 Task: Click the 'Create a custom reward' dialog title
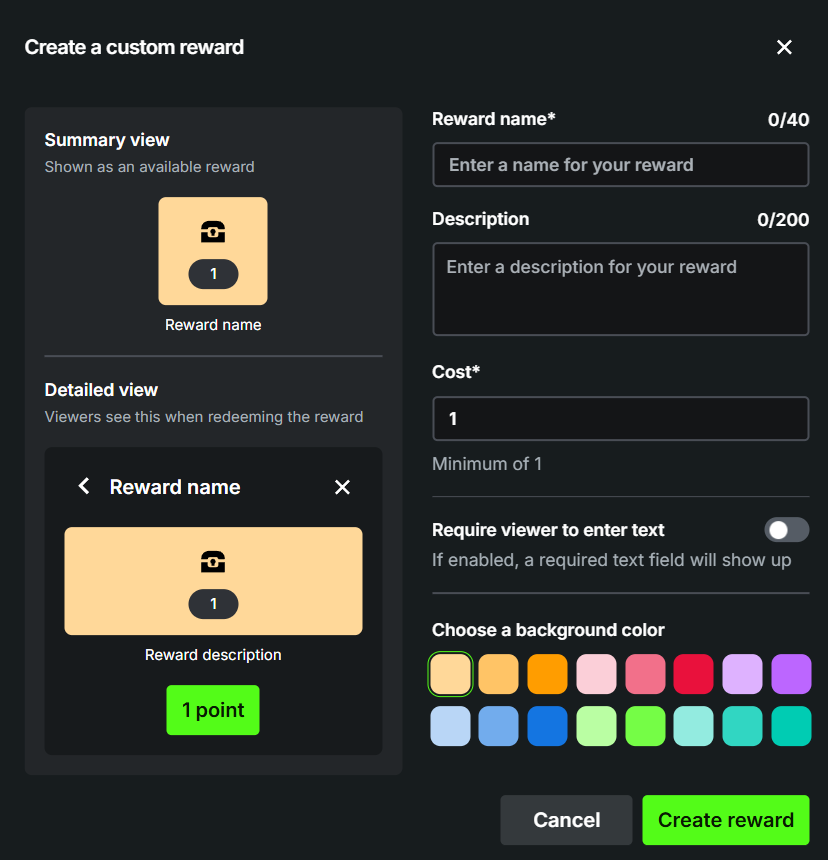click(134, 47)
